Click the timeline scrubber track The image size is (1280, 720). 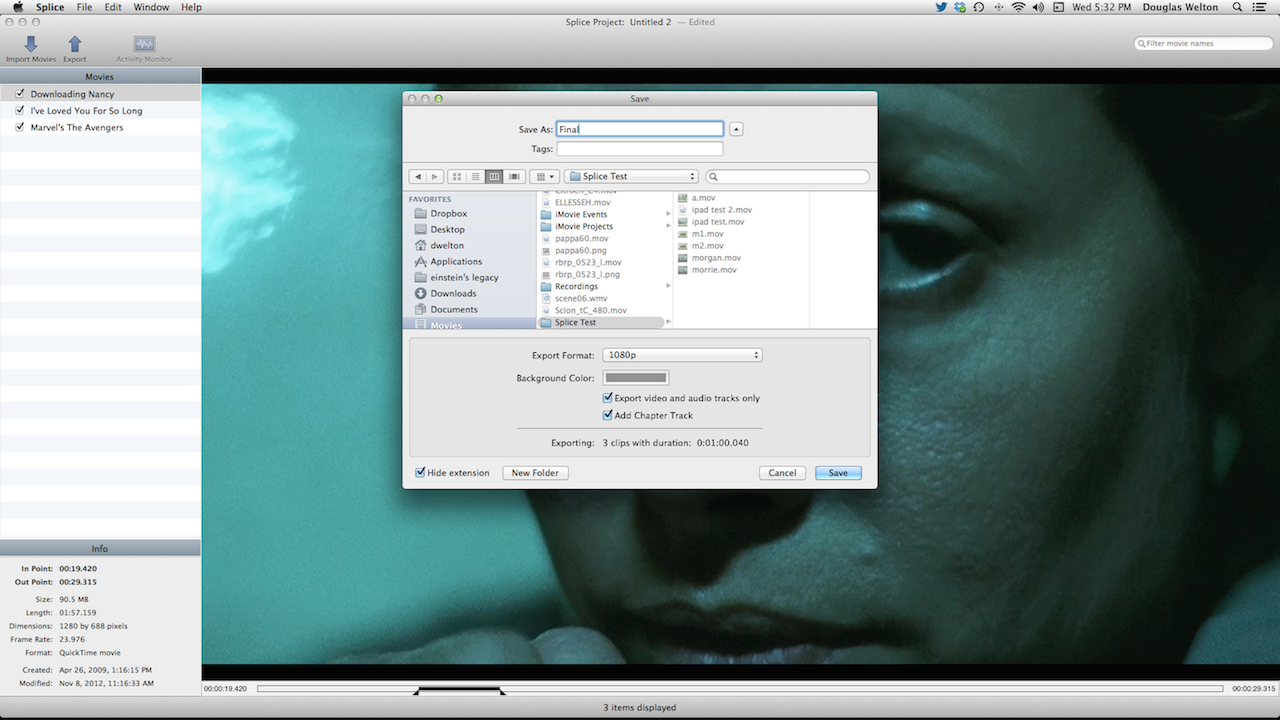740,688
